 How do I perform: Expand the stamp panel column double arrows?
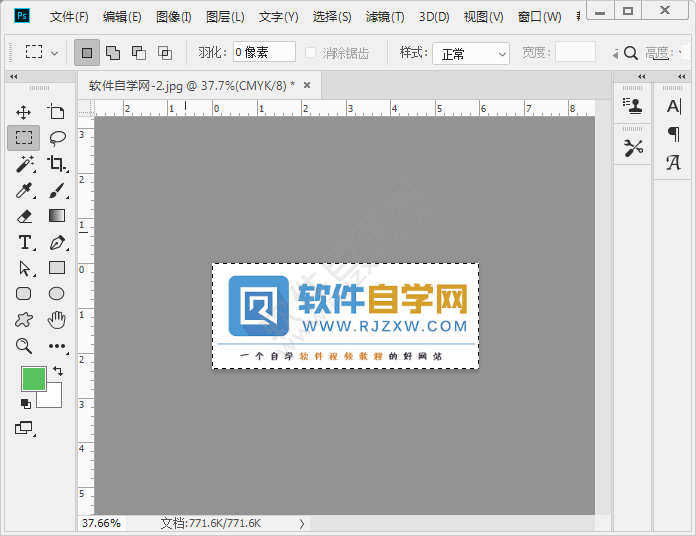point(641,76)
